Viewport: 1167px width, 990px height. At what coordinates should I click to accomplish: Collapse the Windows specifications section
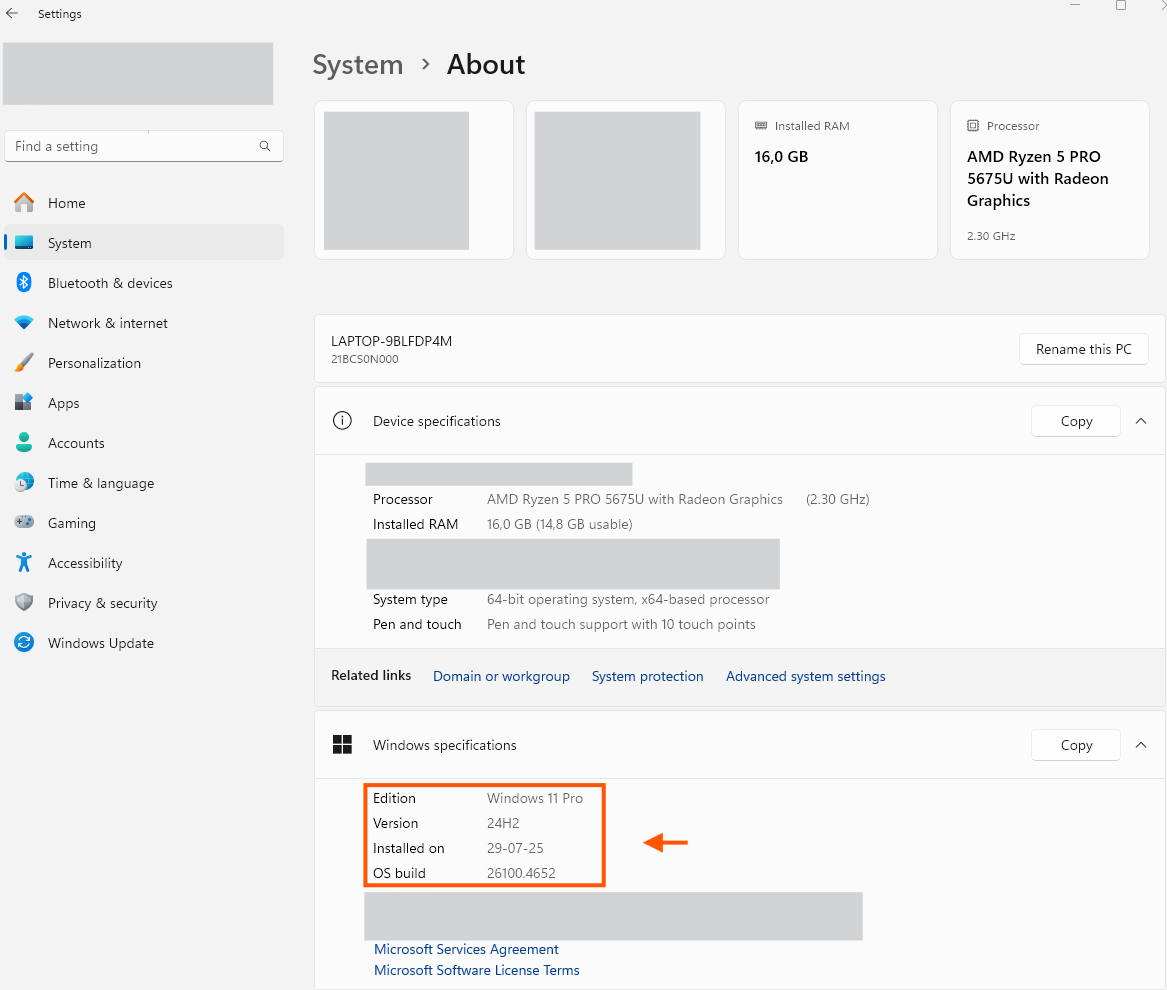(1140, 744)
